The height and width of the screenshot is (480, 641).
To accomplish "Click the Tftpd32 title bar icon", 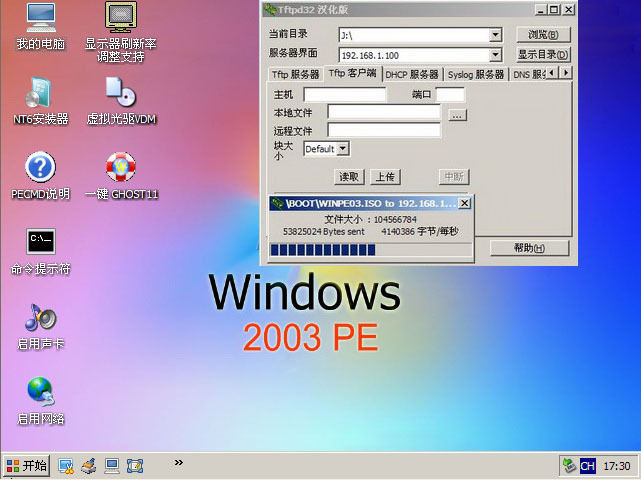I will point(270,9).
